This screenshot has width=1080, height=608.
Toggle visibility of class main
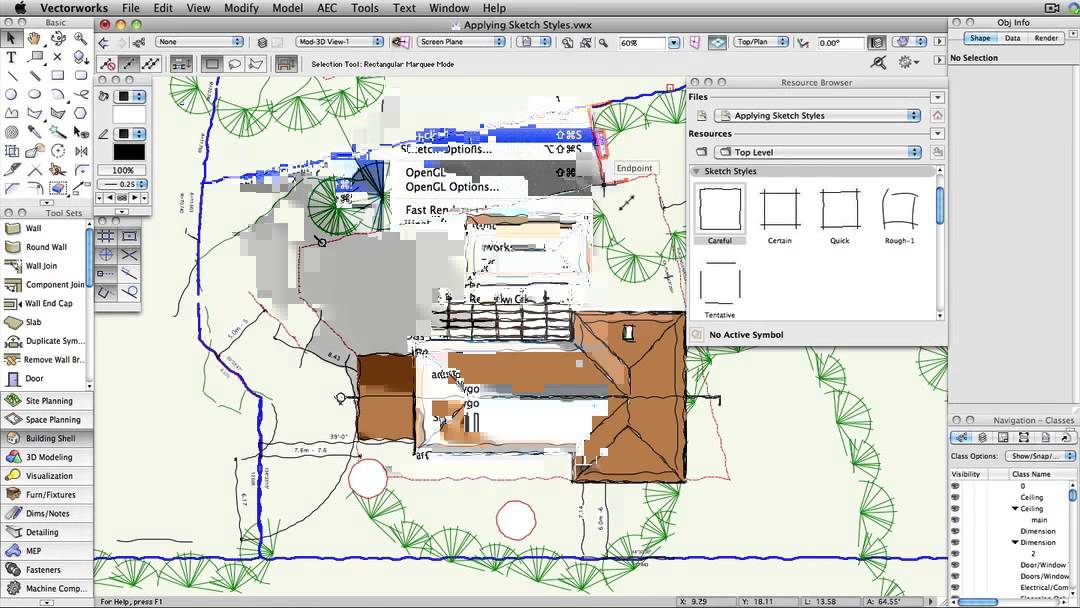click(955, 520)
